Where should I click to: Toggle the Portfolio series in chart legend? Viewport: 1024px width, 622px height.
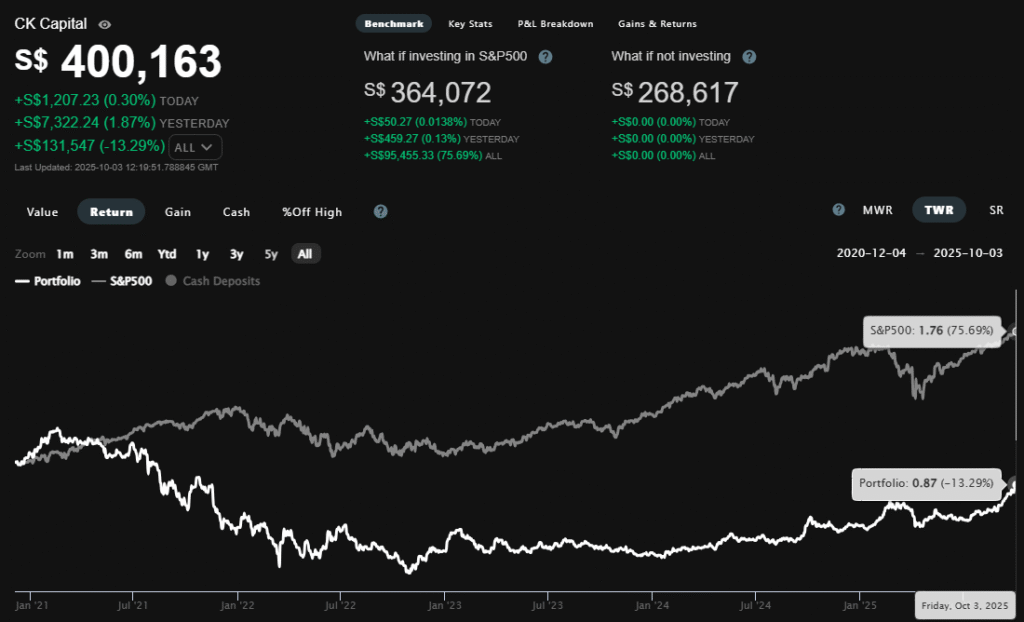[x=48, y=281]
